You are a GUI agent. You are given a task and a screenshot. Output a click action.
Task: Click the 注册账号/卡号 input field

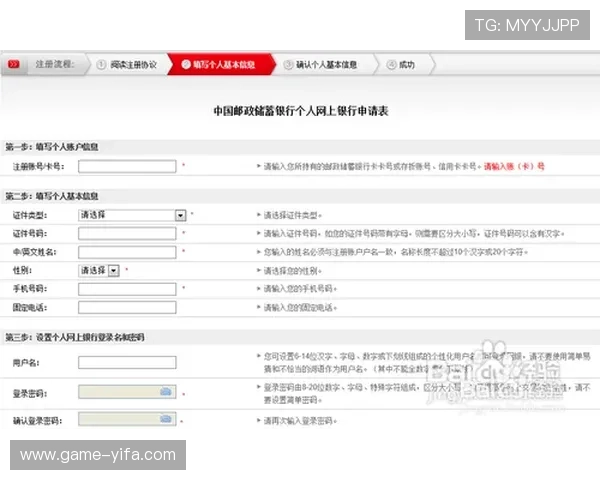point(127,166)
